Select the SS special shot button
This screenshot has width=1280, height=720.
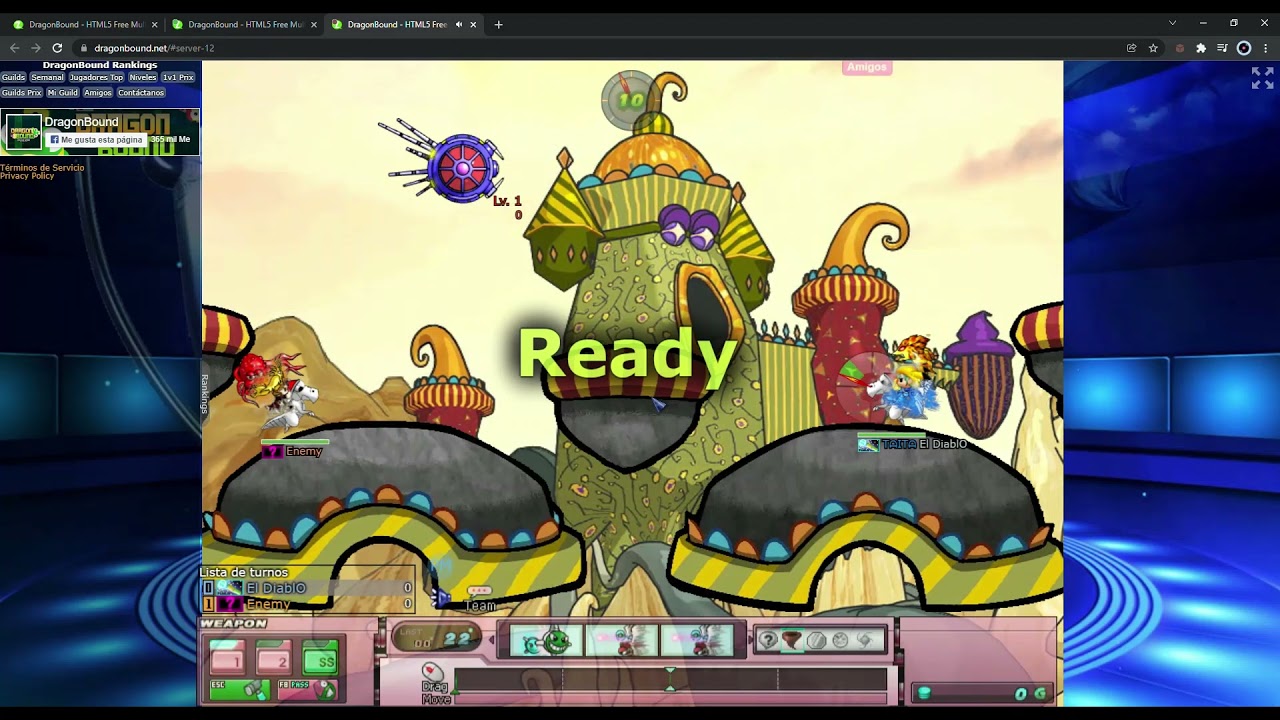320,659
